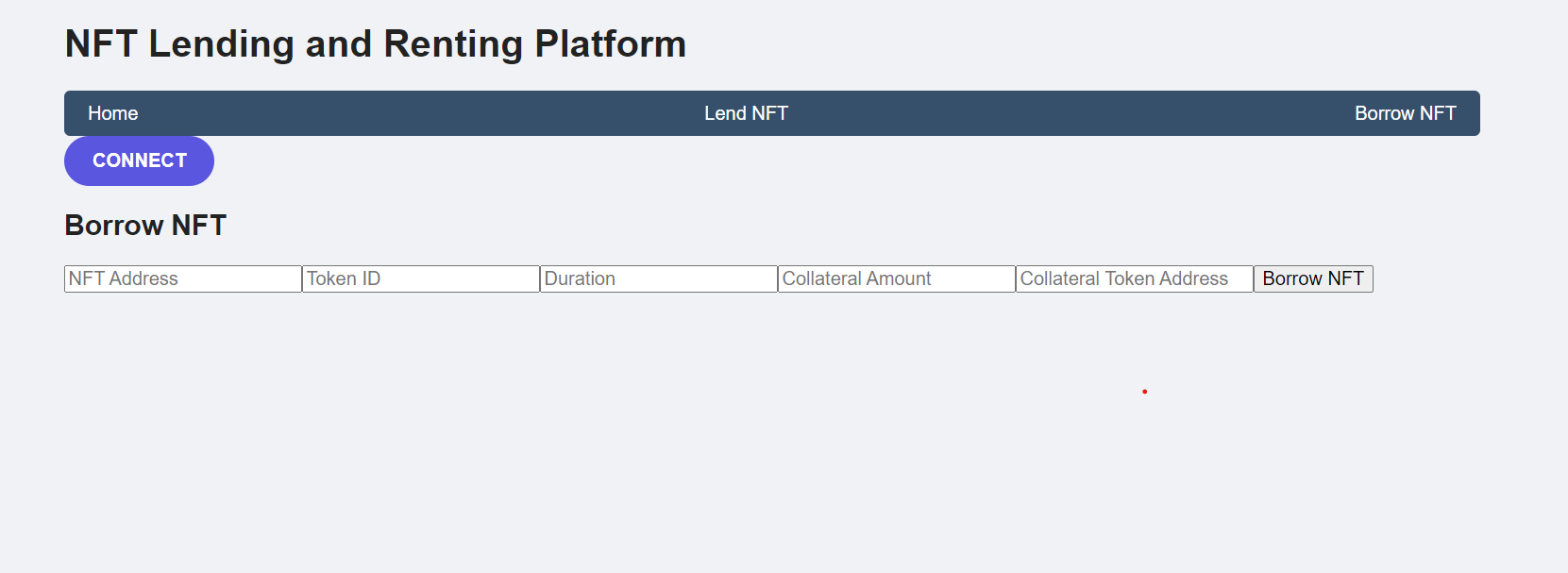The height and width of the screenshot is (573, 1568).
Task: Click the Borrow NFT page heading
Action: point(144,225)
